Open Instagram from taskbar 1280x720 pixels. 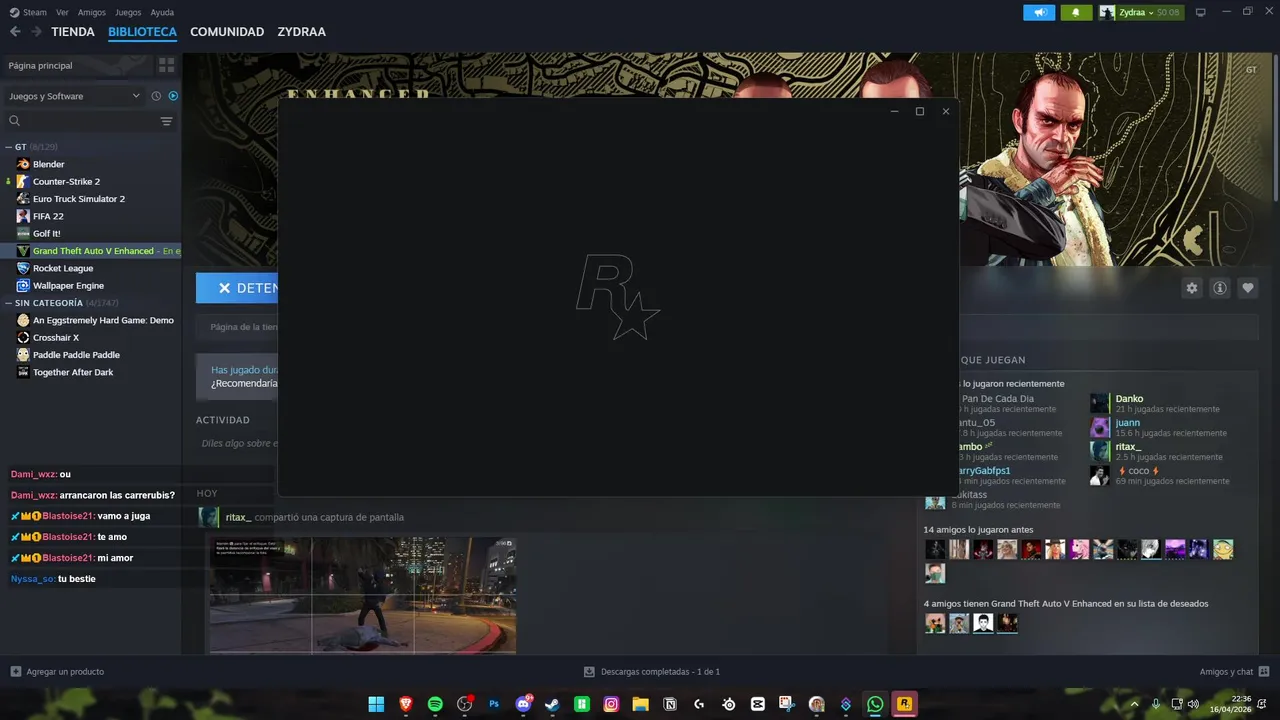(x=611, y=704)
